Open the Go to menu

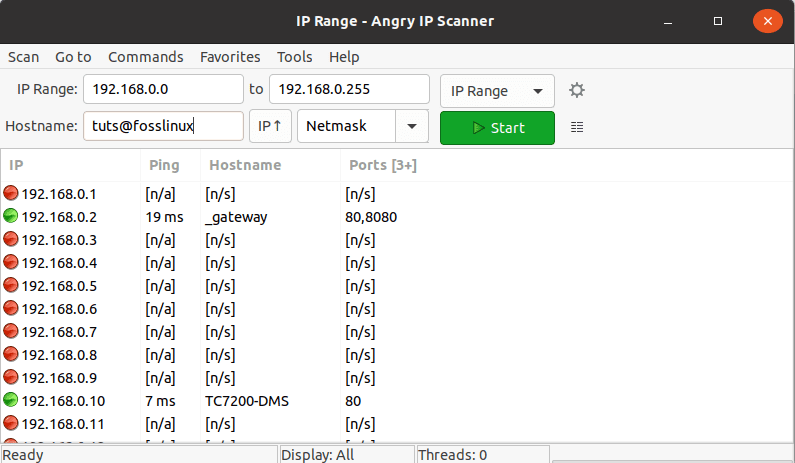coord(73,57)
